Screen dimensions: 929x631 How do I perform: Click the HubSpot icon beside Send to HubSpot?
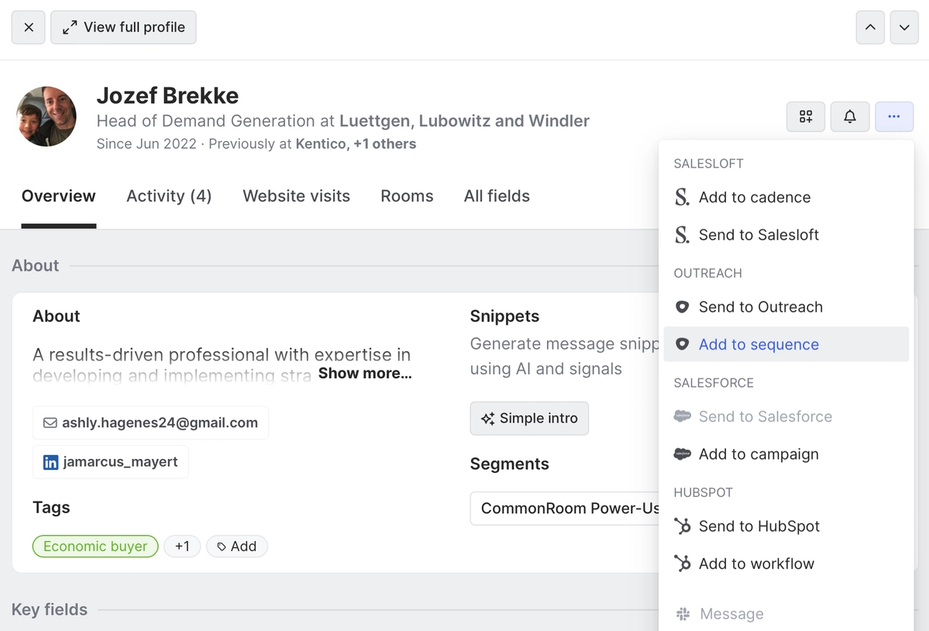[x=683, y=526]
